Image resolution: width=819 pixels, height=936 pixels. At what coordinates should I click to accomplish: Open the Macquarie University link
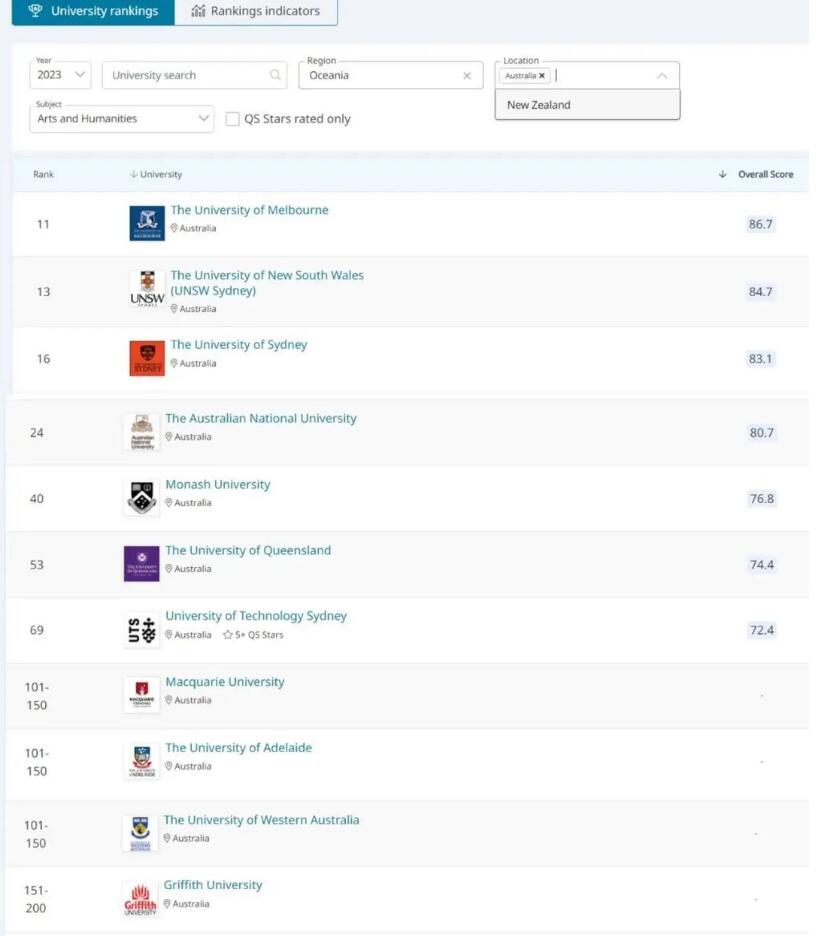225,682
